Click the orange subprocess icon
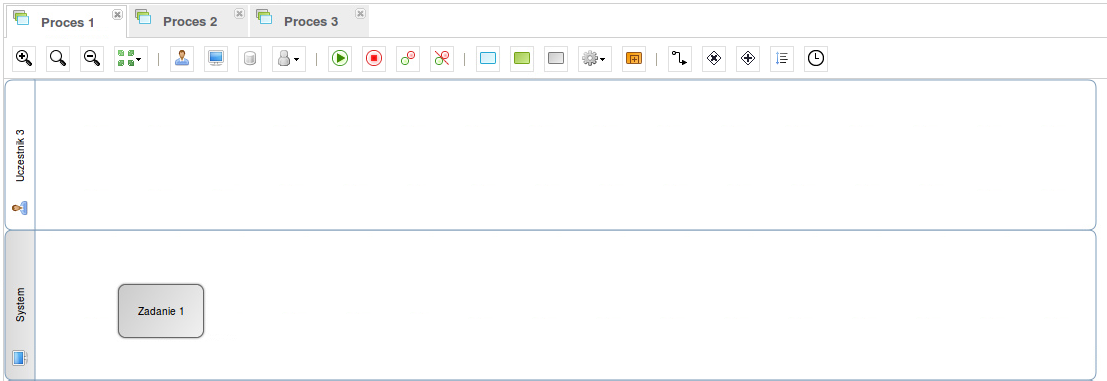The width and height of the screenshot is (1107, 381). (634, 59)
